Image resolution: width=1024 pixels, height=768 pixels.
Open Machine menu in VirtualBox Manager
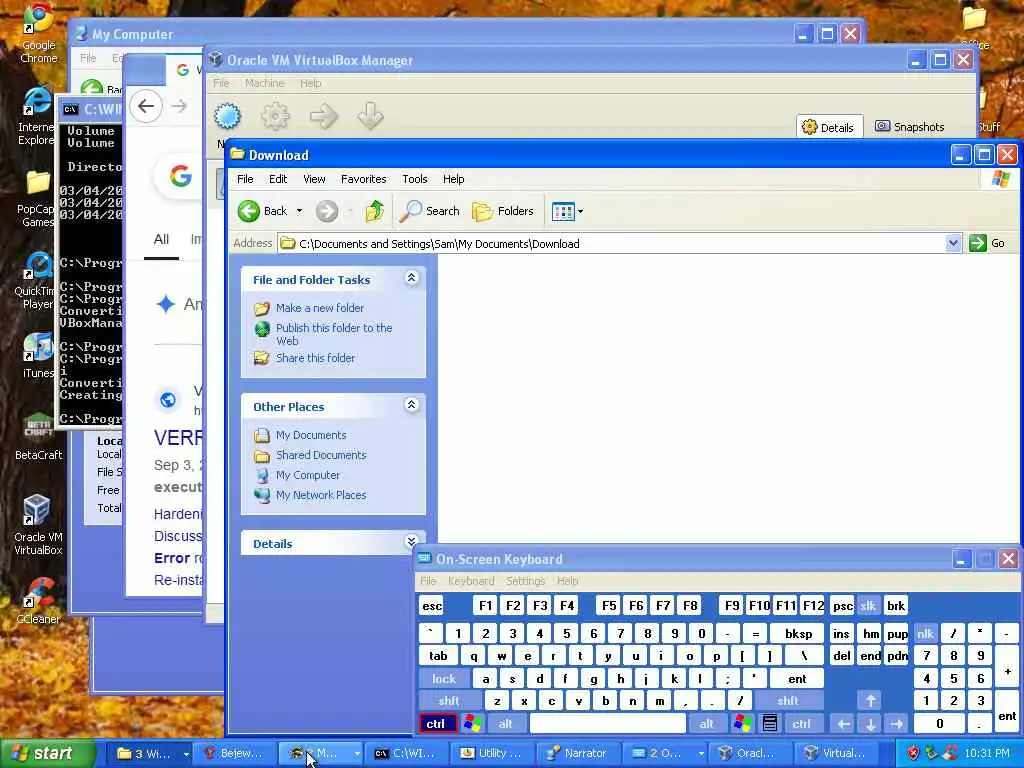coord(264,83)
